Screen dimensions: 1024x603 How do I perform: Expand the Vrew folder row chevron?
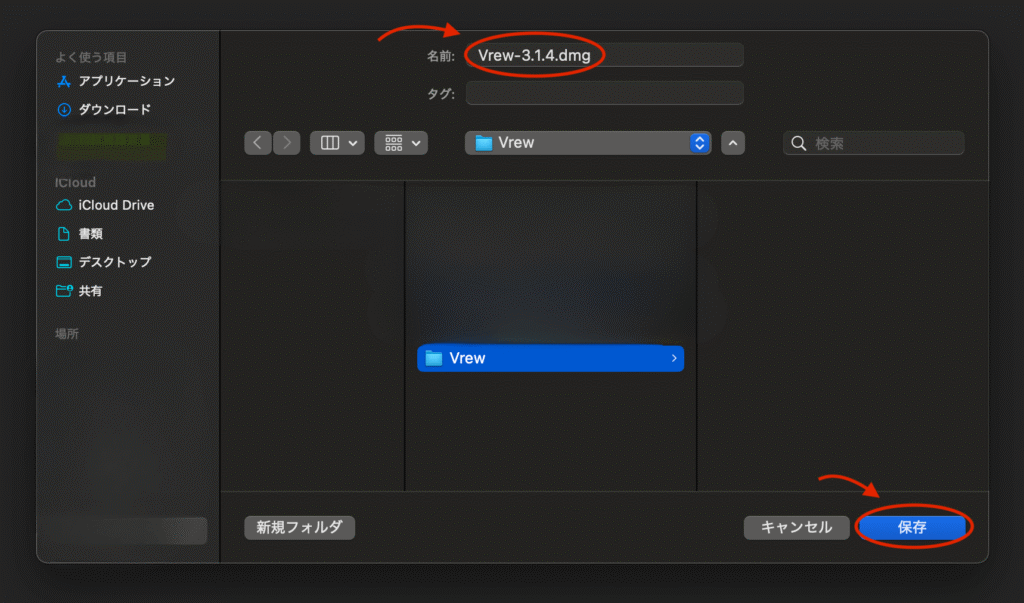[x=674, y=358]
